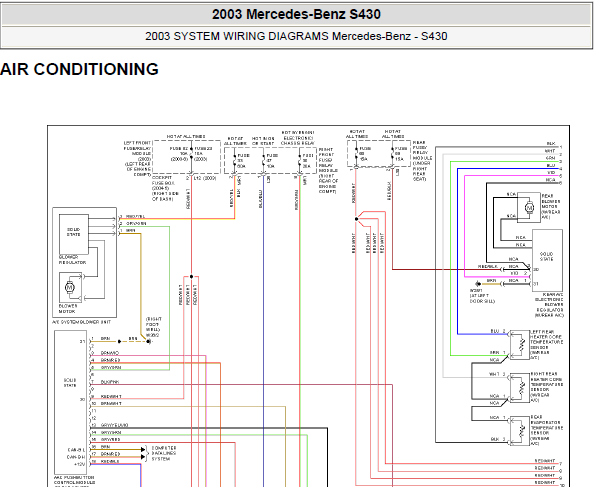Image resolution: width=602 pixels, height=487 pixels.
Task: Click the rear A/C electronic blower regulator box
Action: [547, 260]
